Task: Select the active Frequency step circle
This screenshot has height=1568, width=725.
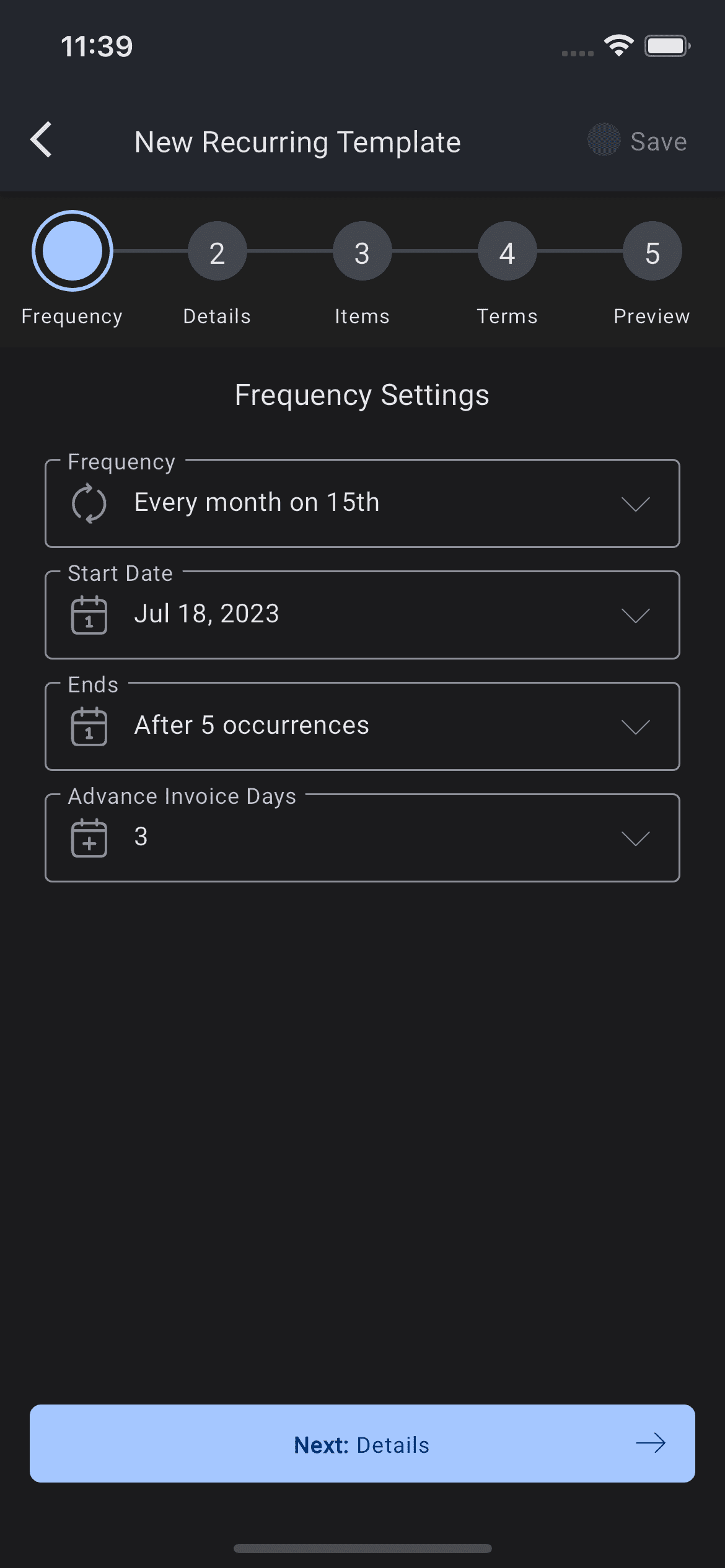Action: pyautogui.click(x=72, y=251)
